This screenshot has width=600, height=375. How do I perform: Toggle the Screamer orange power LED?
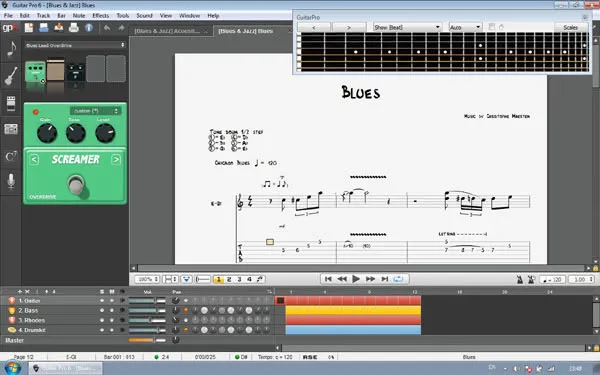pos(36,112)
